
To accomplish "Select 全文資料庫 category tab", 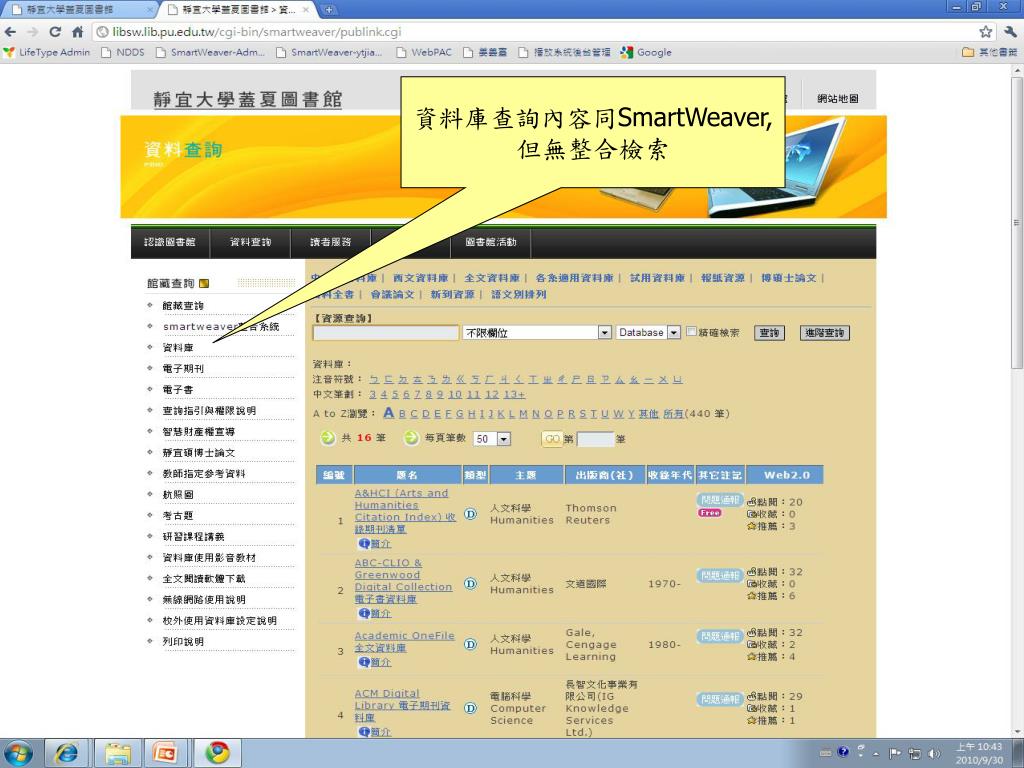I will click(492, 278).
